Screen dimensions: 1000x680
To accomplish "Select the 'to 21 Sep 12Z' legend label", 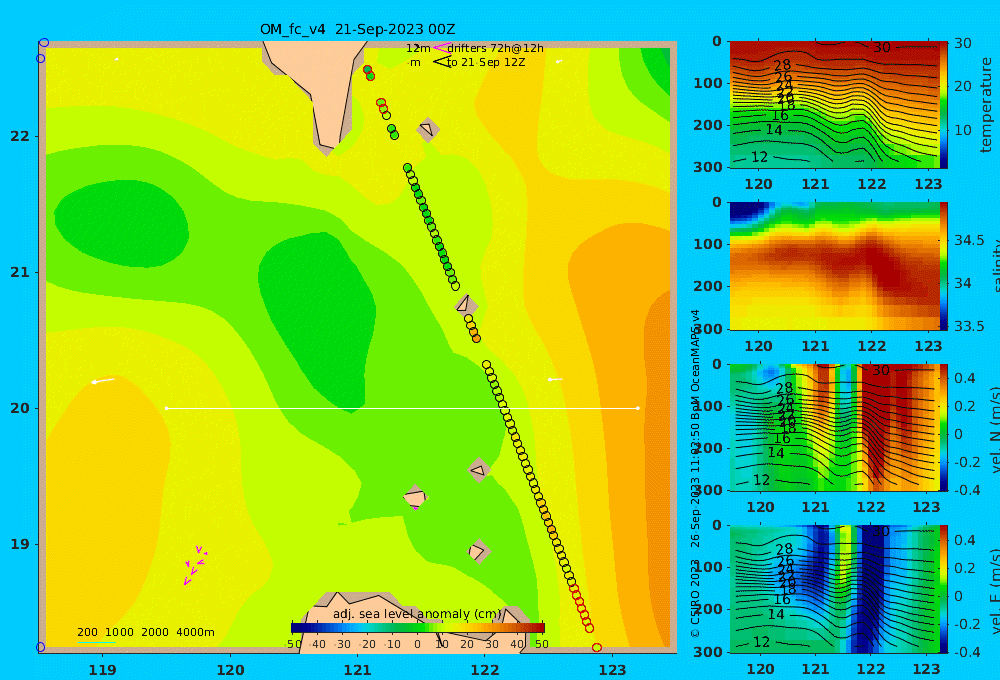I will (486, 63).
